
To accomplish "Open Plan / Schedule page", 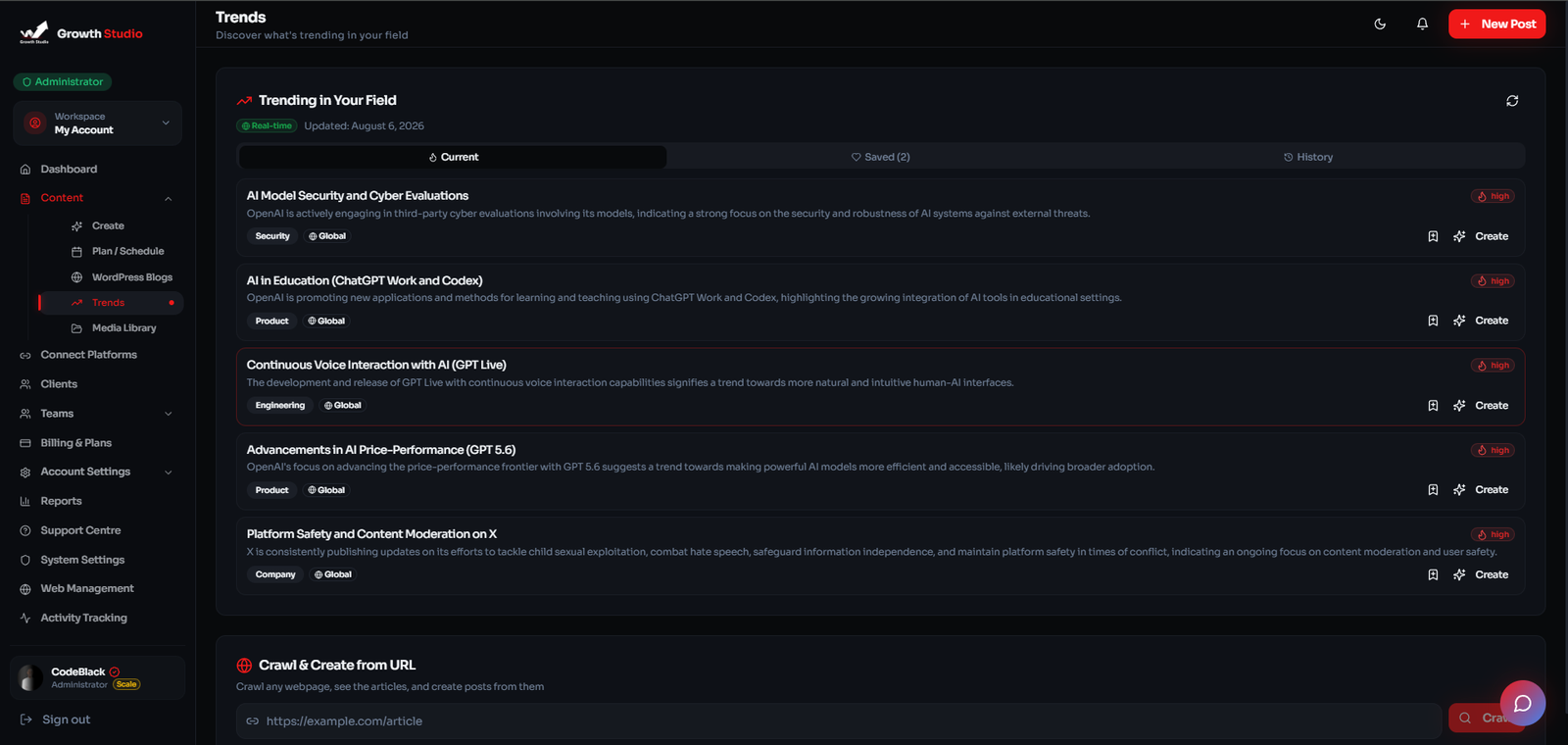I will click(127, 252).
